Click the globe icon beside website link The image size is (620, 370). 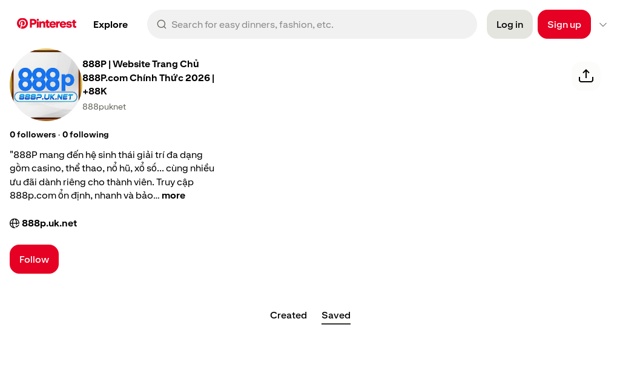[14, 223]
